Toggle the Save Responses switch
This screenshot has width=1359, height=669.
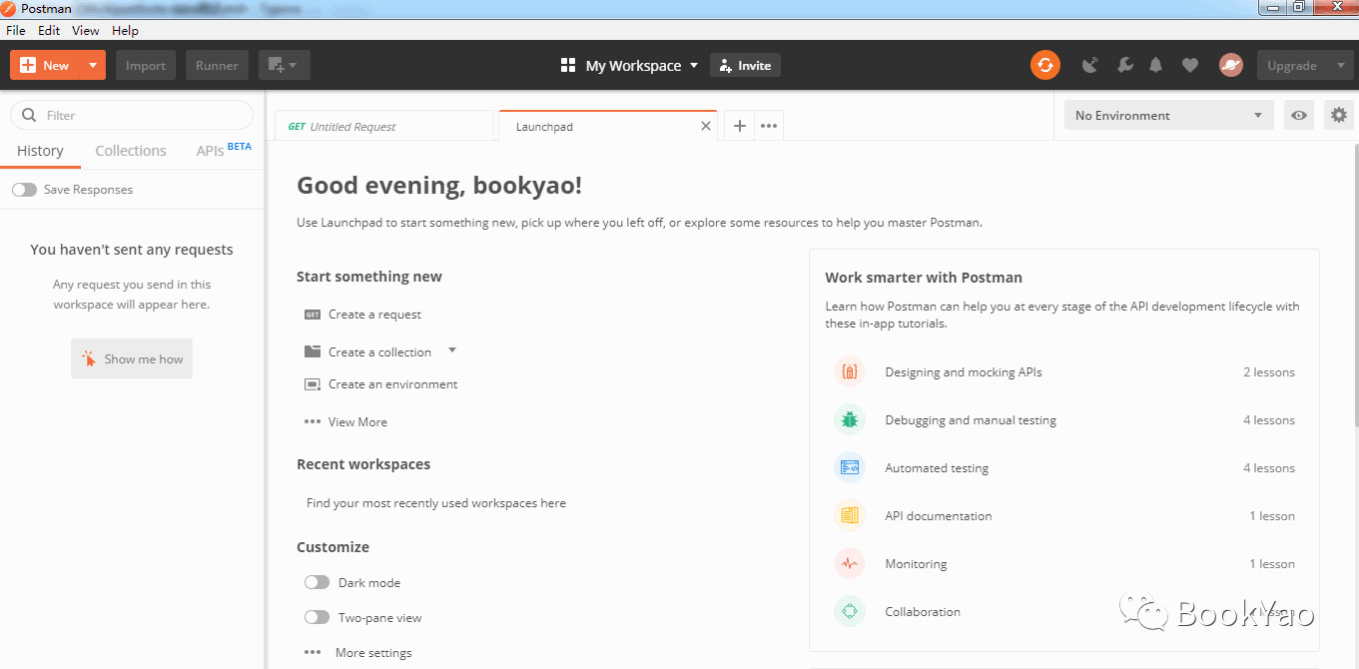point(24,189)
